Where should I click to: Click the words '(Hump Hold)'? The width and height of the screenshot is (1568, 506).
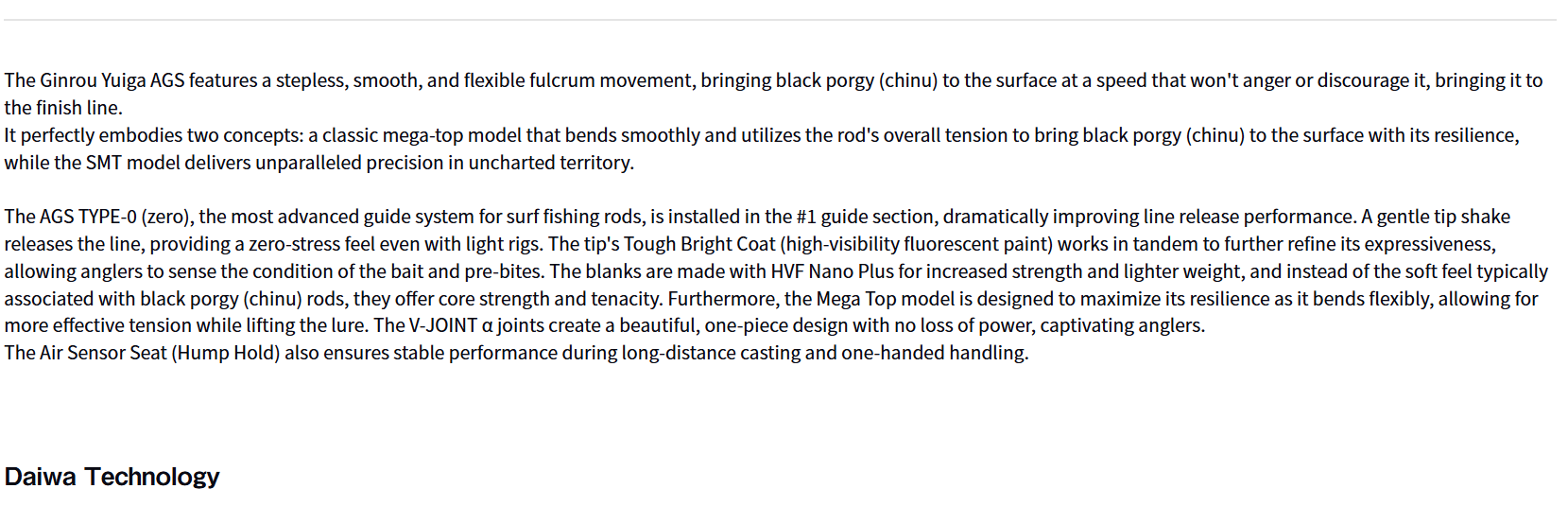click(226, 353)
